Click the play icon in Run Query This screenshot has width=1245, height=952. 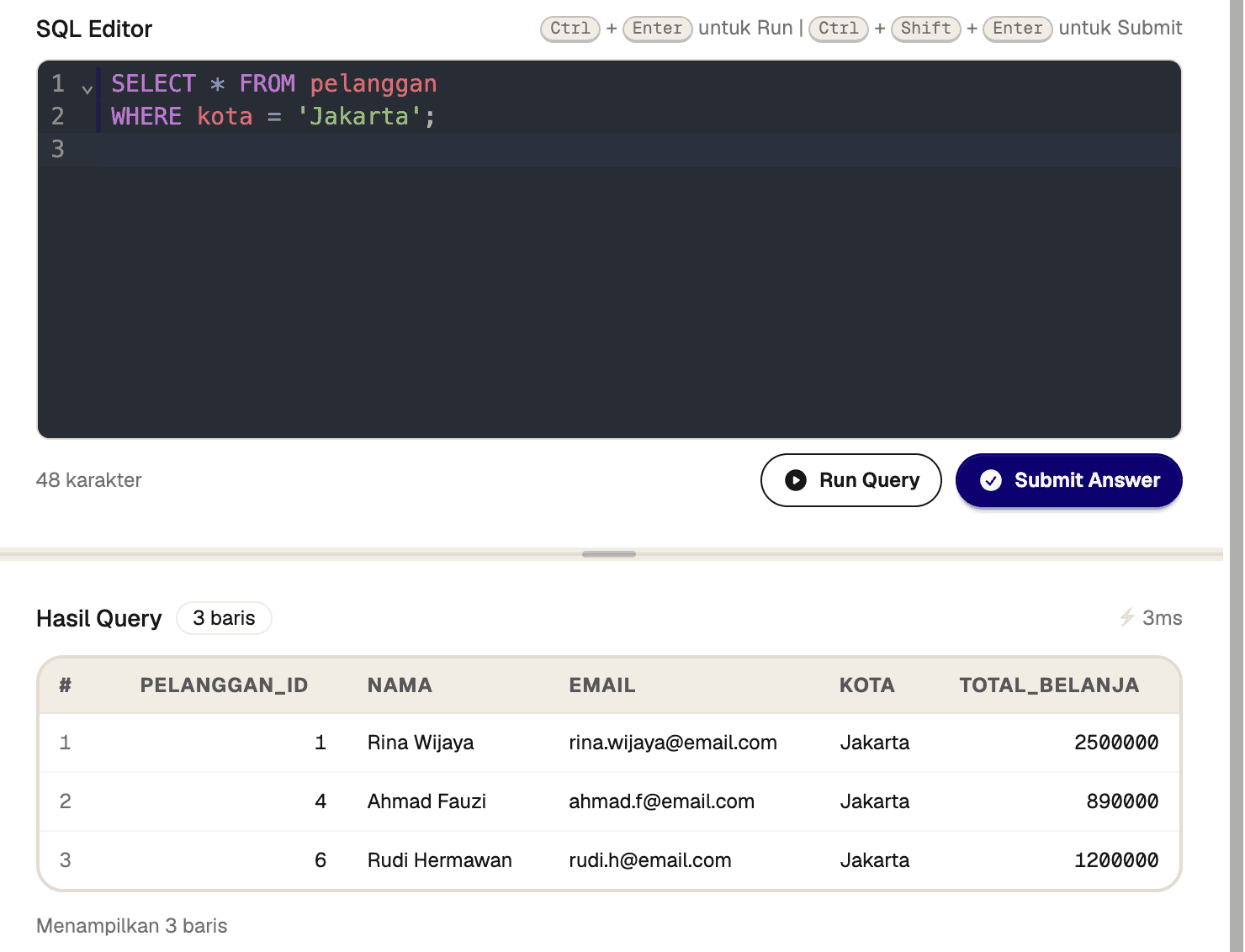796,480
